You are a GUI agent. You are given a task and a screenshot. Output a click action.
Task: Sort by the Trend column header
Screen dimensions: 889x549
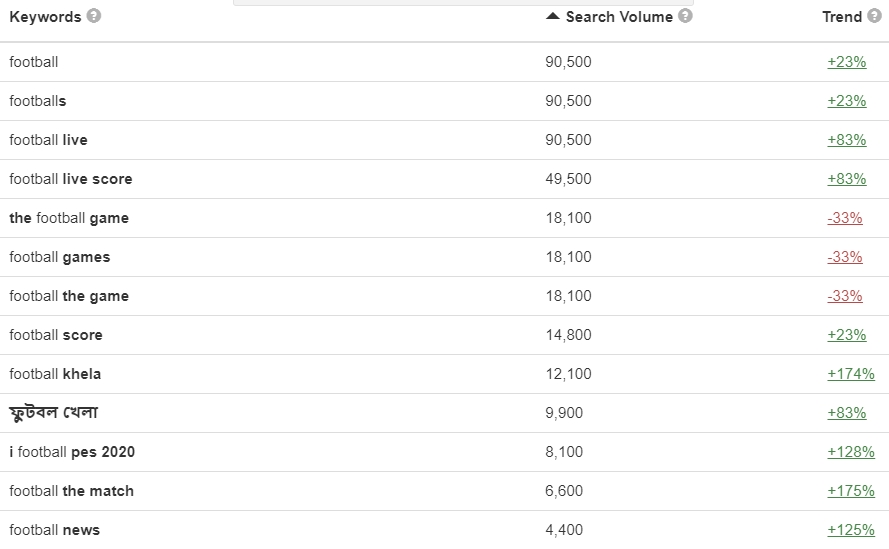click(x=841, y=16)
